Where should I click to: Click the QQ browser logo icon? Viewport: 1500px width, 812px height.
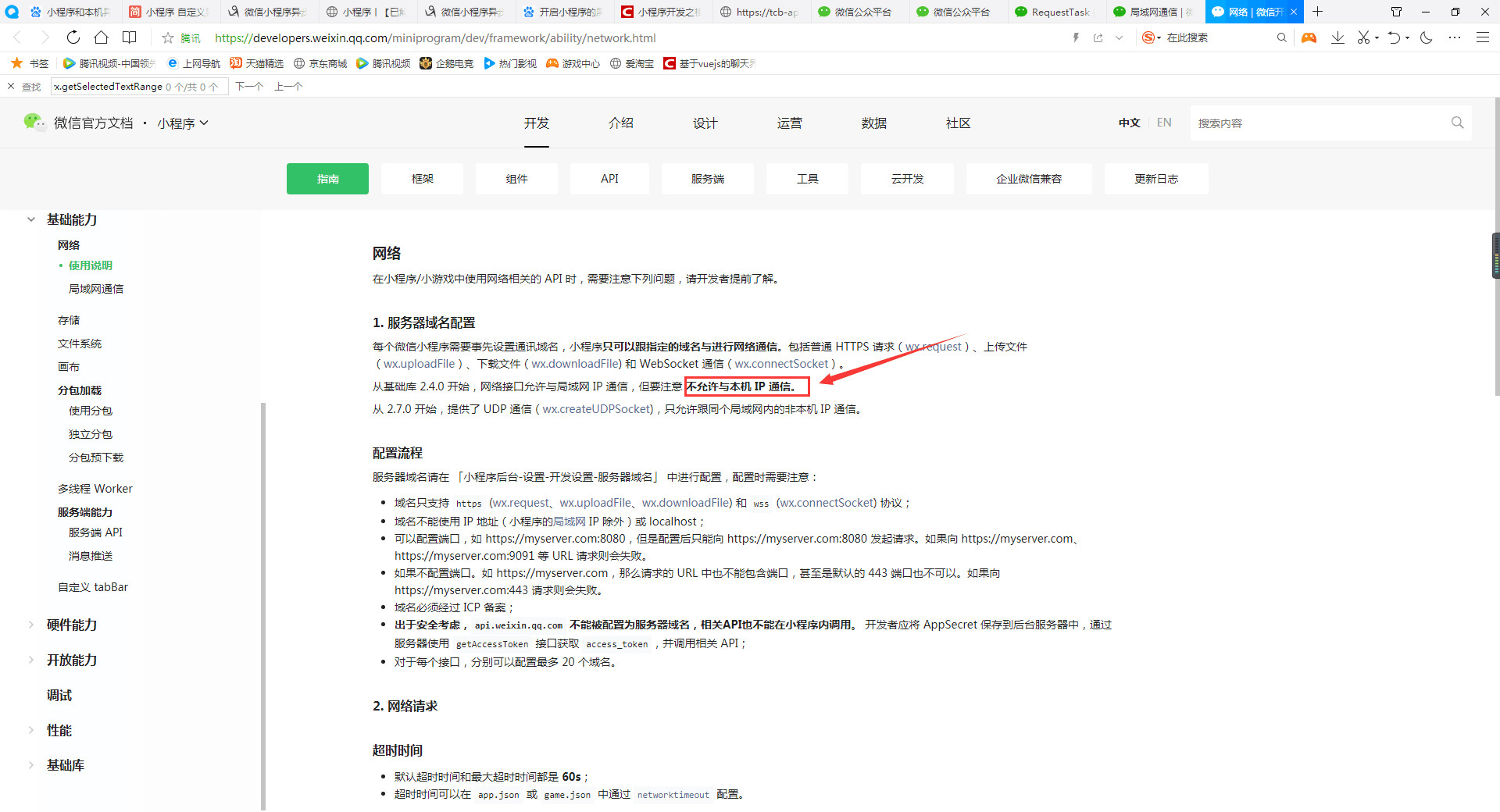click(x=12, y=12)
